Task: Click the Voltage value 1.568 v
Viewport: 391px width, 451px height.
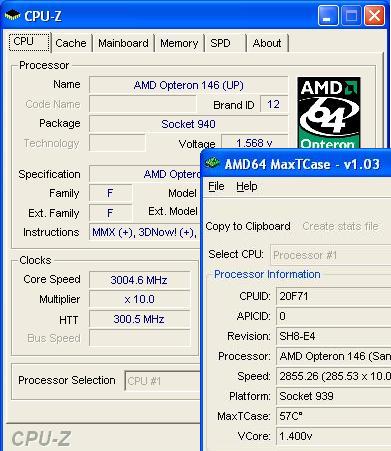Action: [x=255, y=143]
